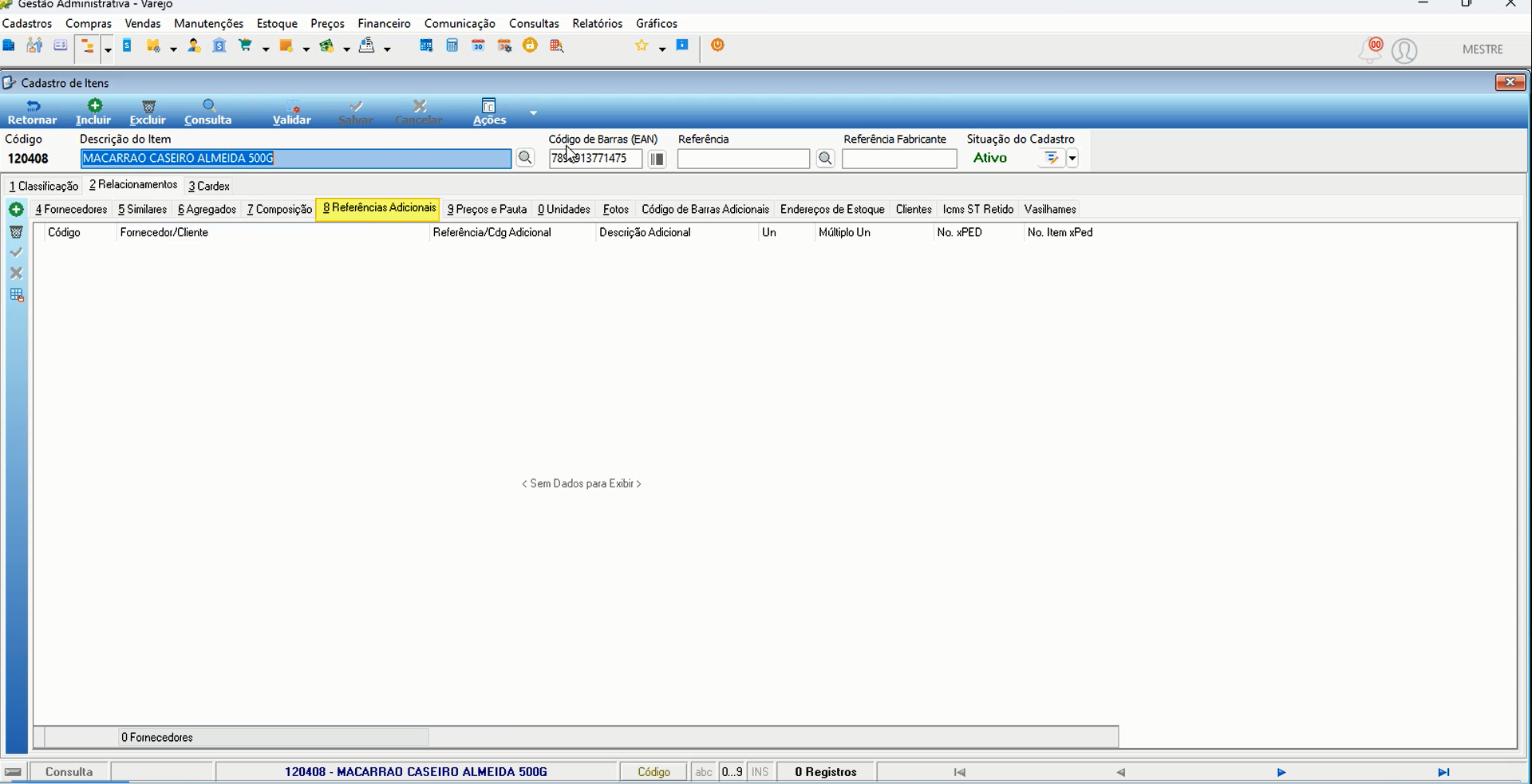
Task: Click the notification bell icon
Action: 1370,49
